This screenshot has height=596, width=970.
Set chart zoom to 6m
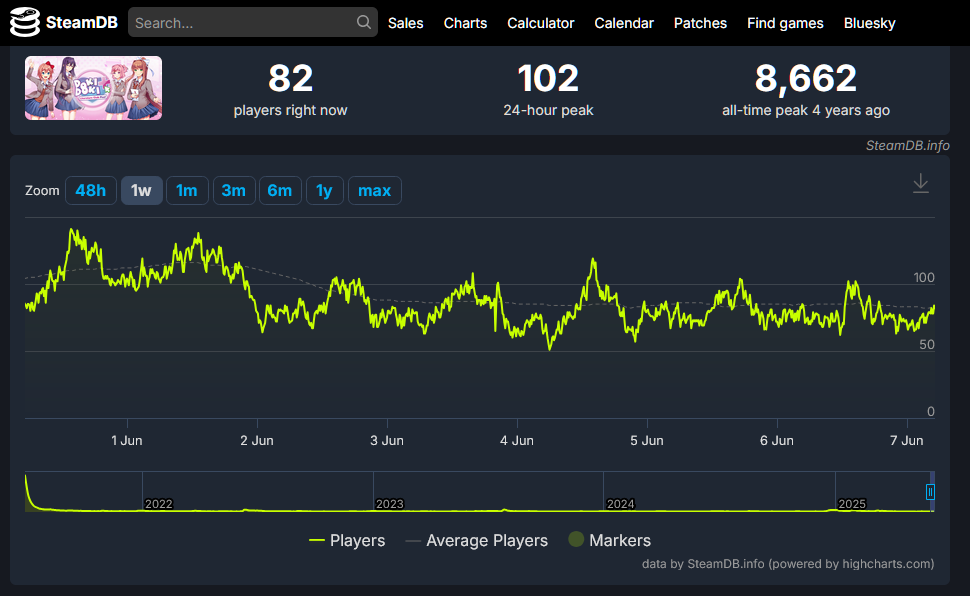click(280, 191)
